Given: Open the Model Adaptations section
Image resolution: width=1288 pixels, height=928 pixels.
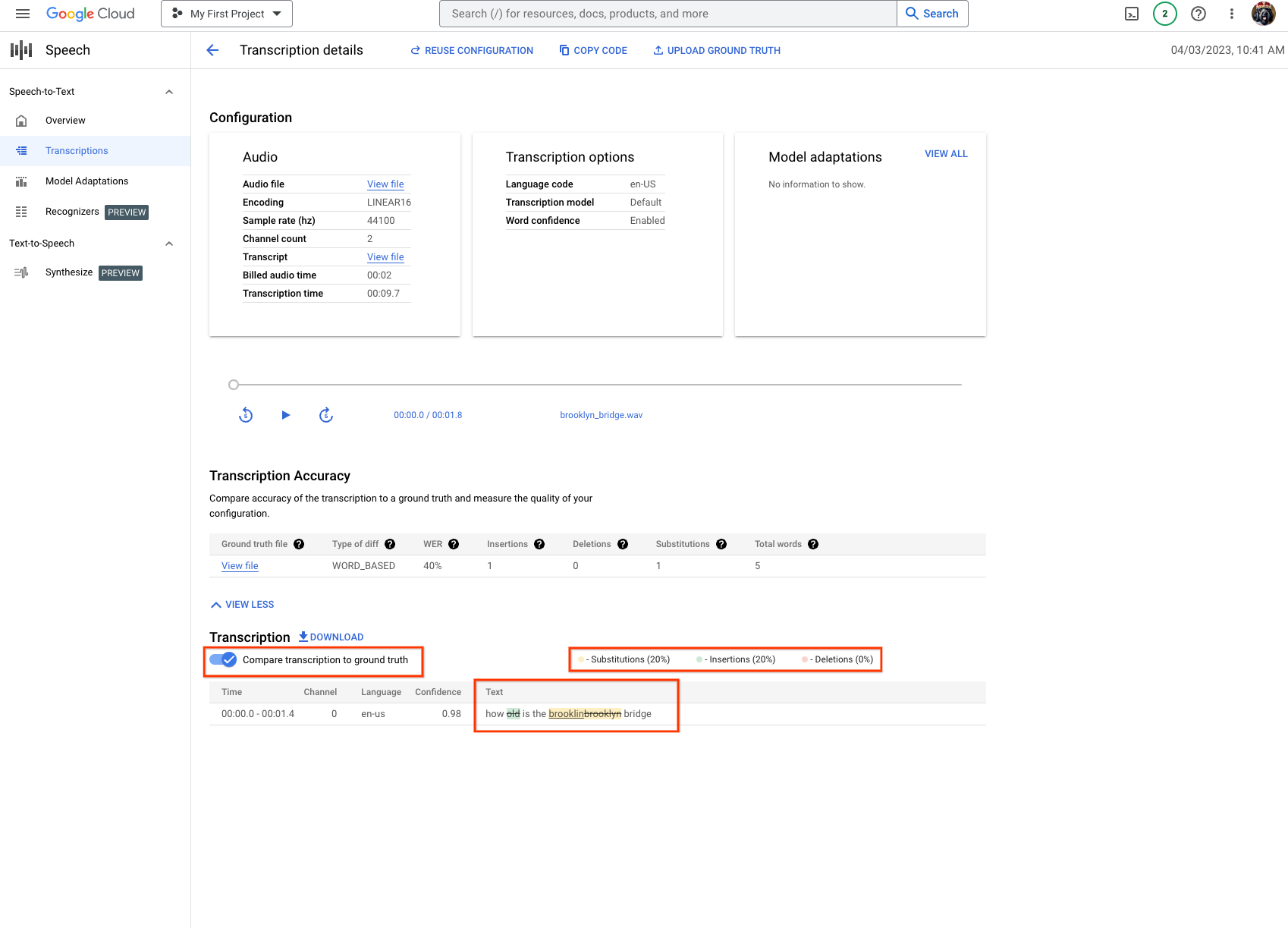Looking at the screenshot, I should (x=86, y=181).
